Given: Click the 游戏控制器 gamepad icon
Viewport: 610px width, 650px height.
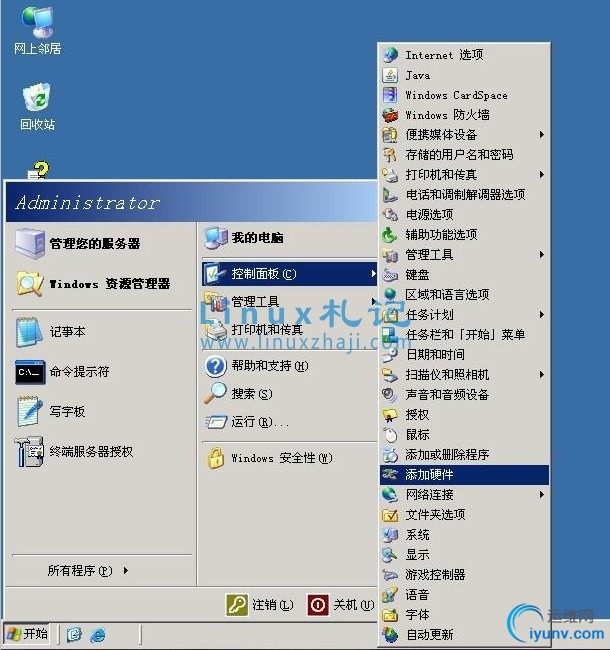Looking at the screenshot, I should click(390, 575).
